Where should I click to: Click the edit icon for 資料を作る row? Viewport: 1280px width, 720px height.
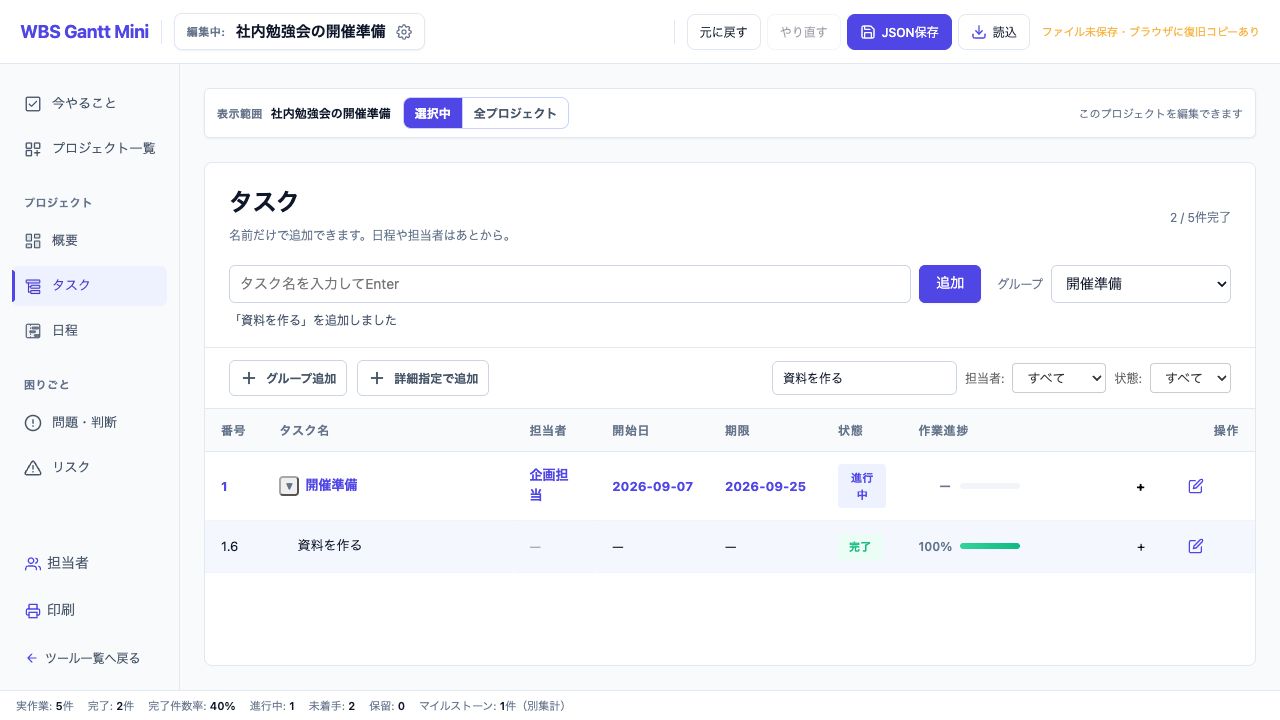coord(1195,546)
